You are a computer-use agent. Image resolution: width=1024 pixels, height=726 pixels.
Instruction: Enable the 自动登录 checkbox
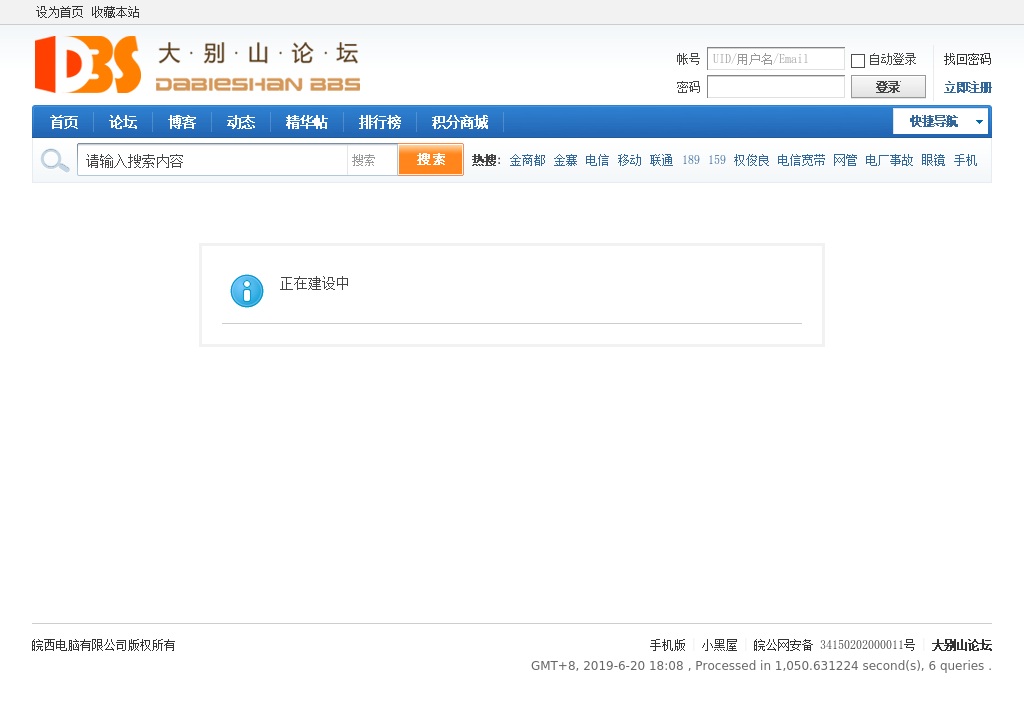click(858, 61)
